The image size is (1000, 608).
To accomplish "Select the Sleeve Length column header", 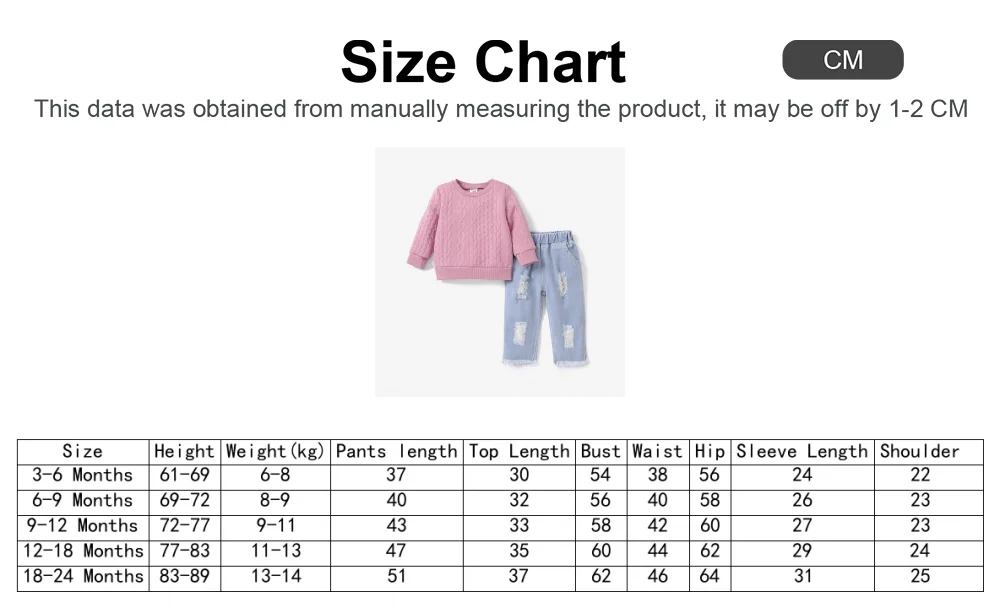I will (802, 452).
